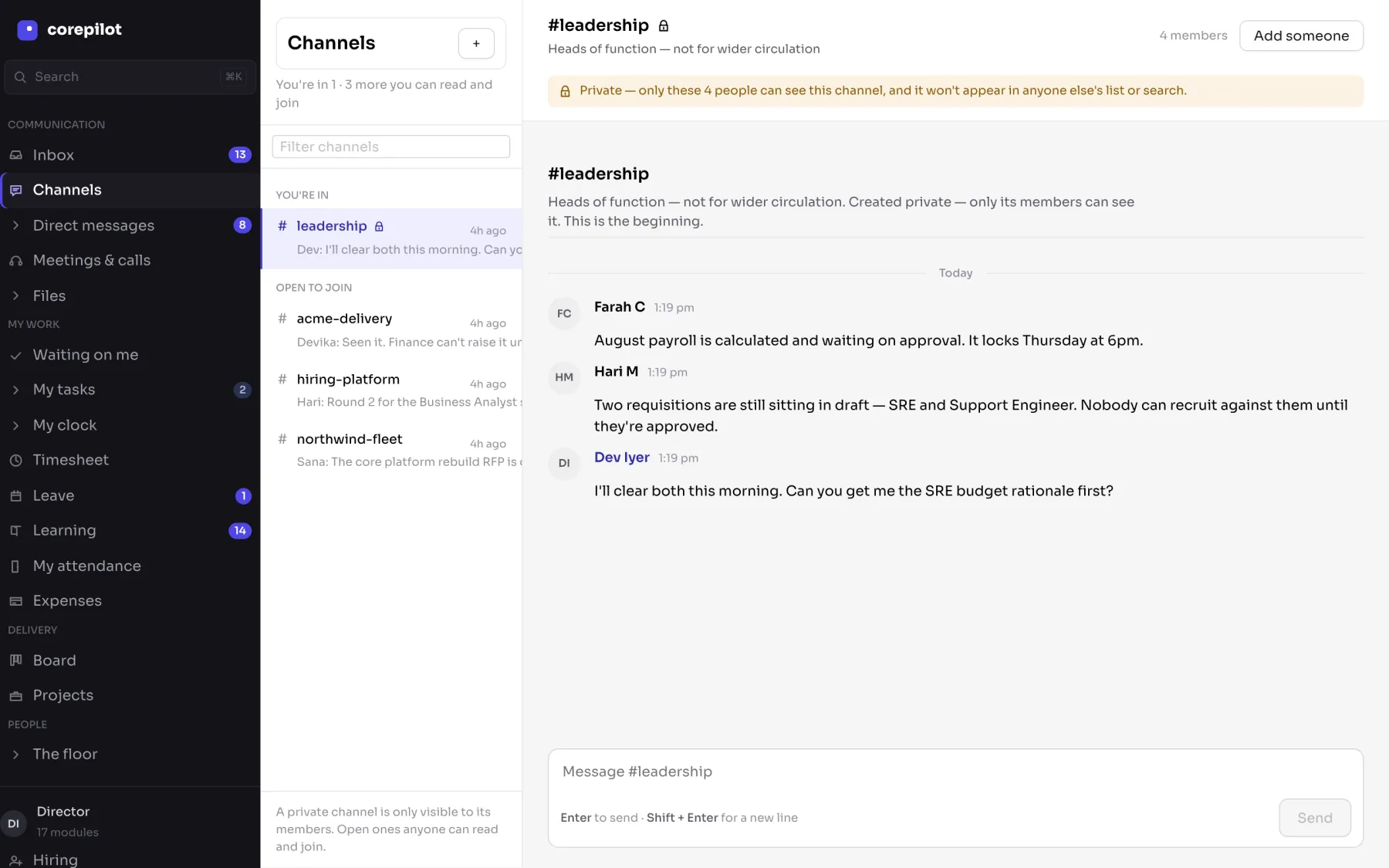
Task: Click the hash icon for acme-delivery
Action: (282, 319)
